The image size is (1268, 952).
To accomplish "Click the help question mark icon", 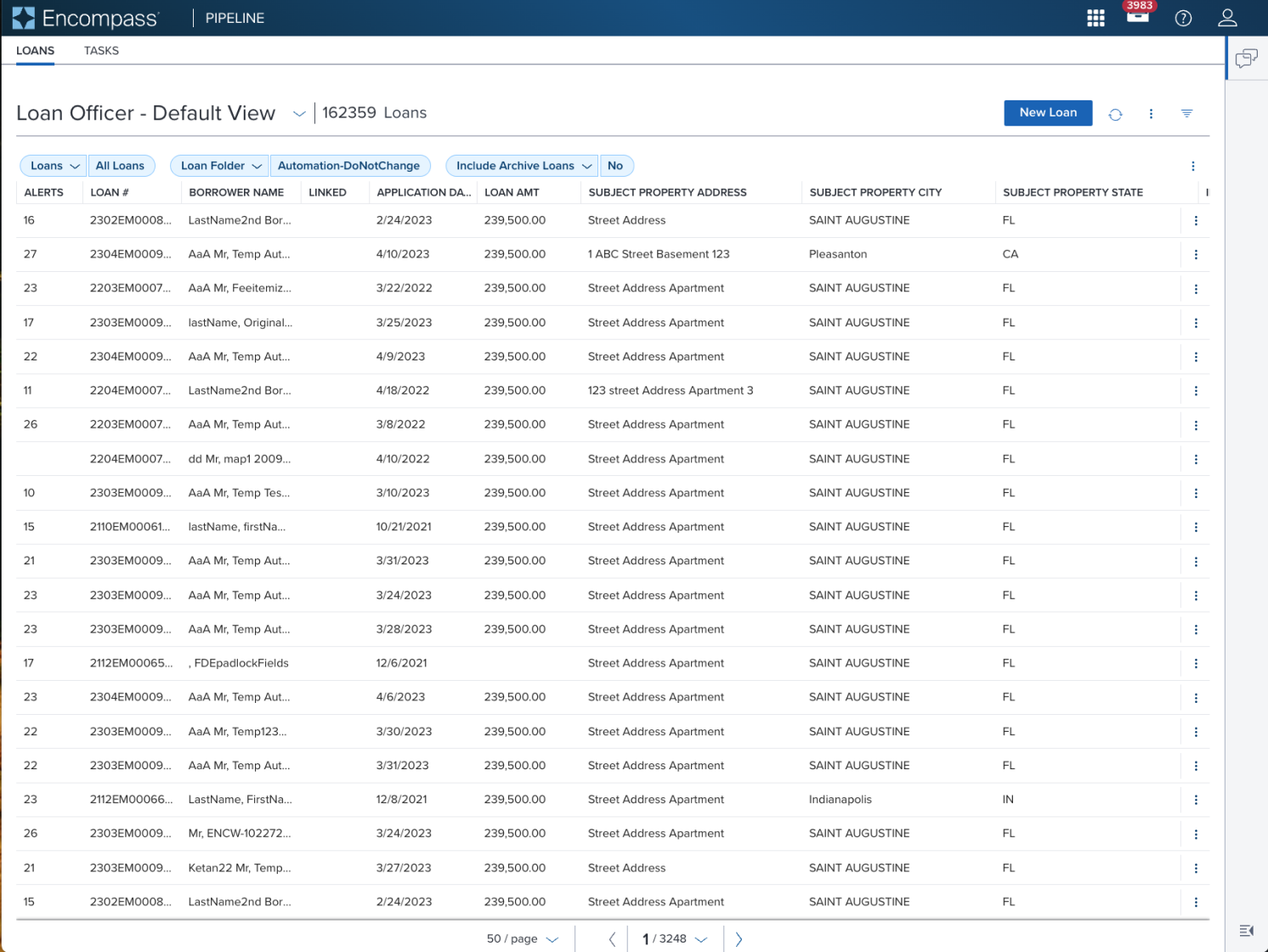I will 1183,18.
